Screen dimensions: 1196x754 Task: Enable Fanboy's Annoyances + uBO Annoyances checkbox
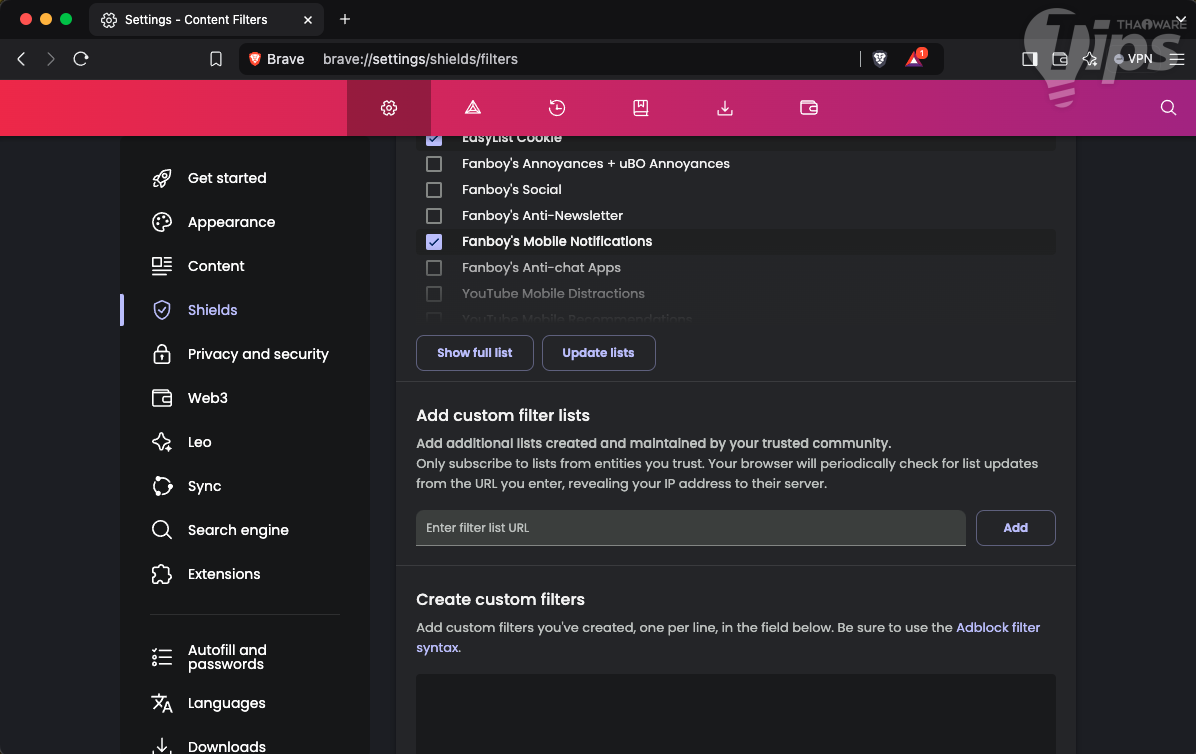[x=434, y=164]
